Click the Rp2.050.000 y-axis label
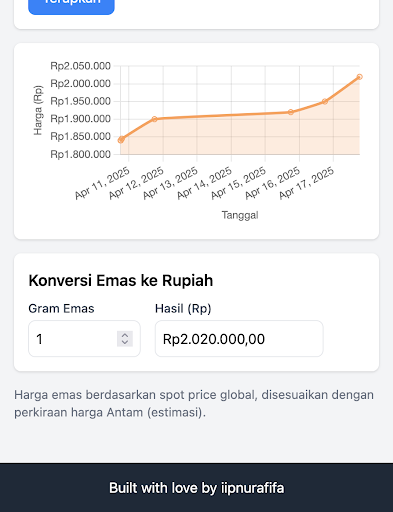 pyautogui.click(x=80, y=66)
